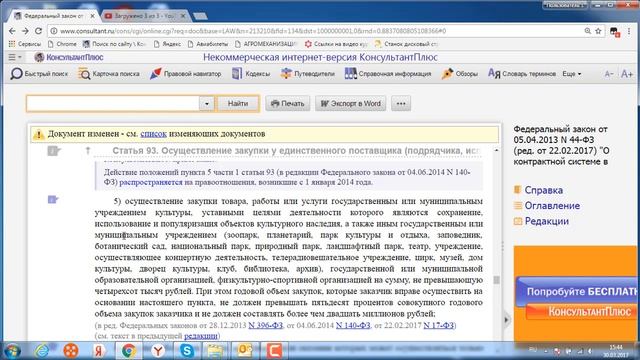This screenshot has height=360, width=640.
Task: Expand the Еще dropdown menu
Action: click(x=571, y=74)
